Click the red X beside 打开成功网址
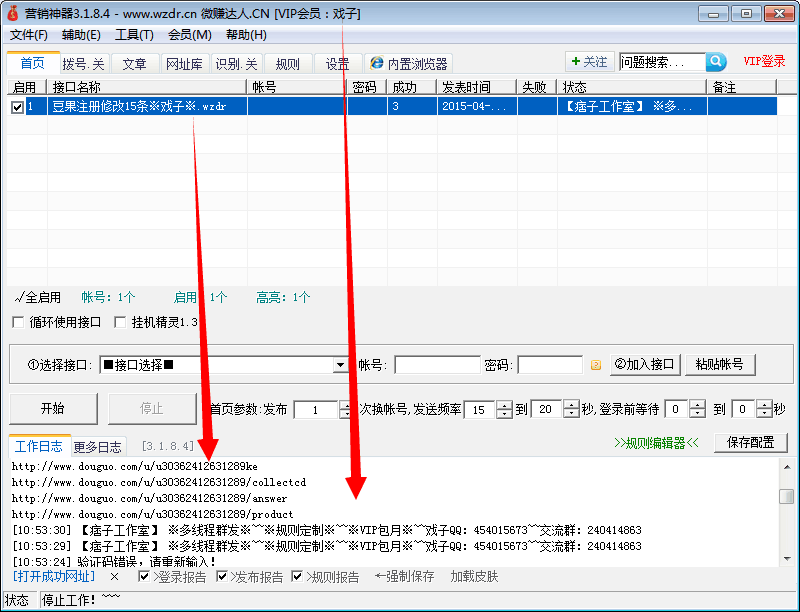Image resolution: width=800 pixels, height=612 pixels. coord(116,577)
